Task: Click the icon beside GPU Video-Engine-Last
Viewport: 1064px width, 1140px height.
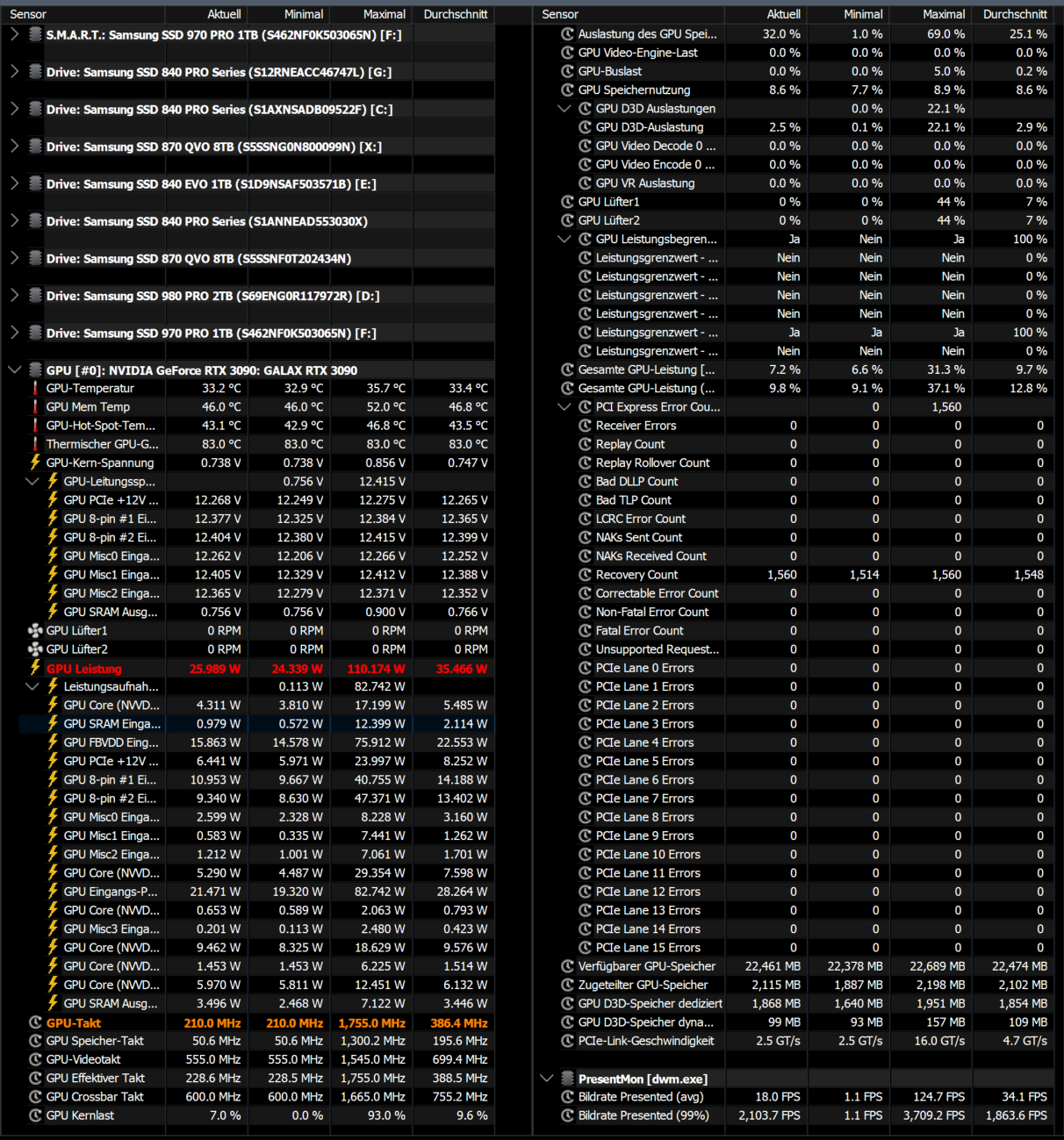Action: pos(567,53)
